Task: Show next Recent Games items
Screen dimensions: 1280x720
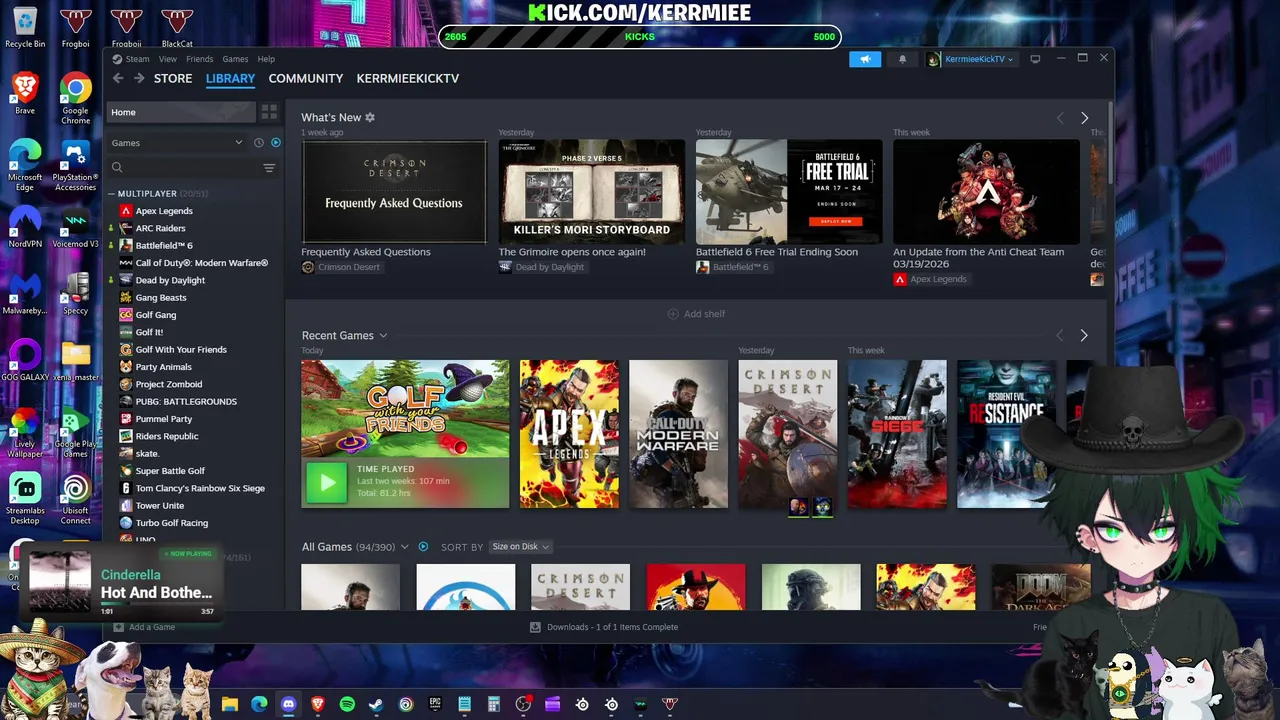Action: 1084,335
